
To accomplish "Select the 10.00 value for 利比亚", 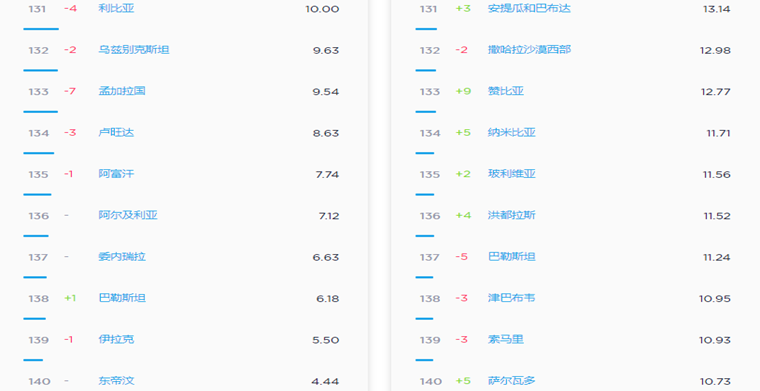I will click(x=322, y=9).
